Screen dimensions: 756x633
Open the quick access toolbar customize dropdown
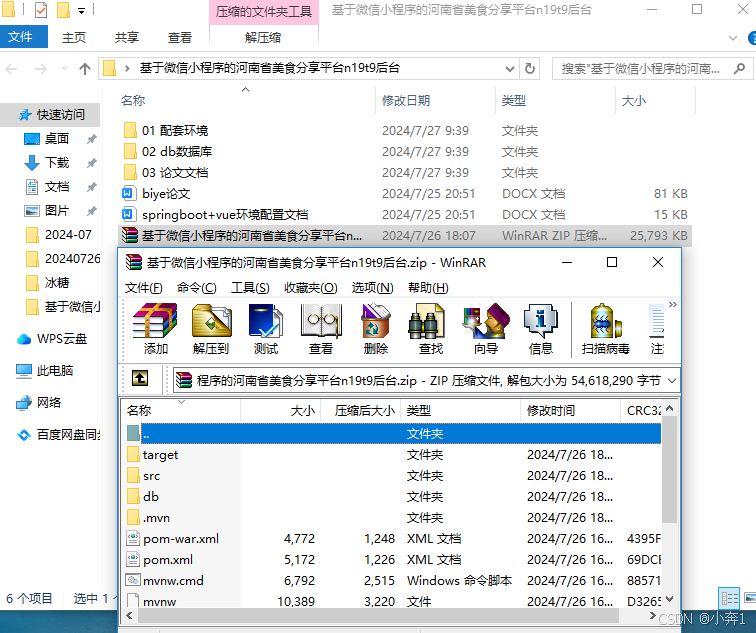(81, 11)
